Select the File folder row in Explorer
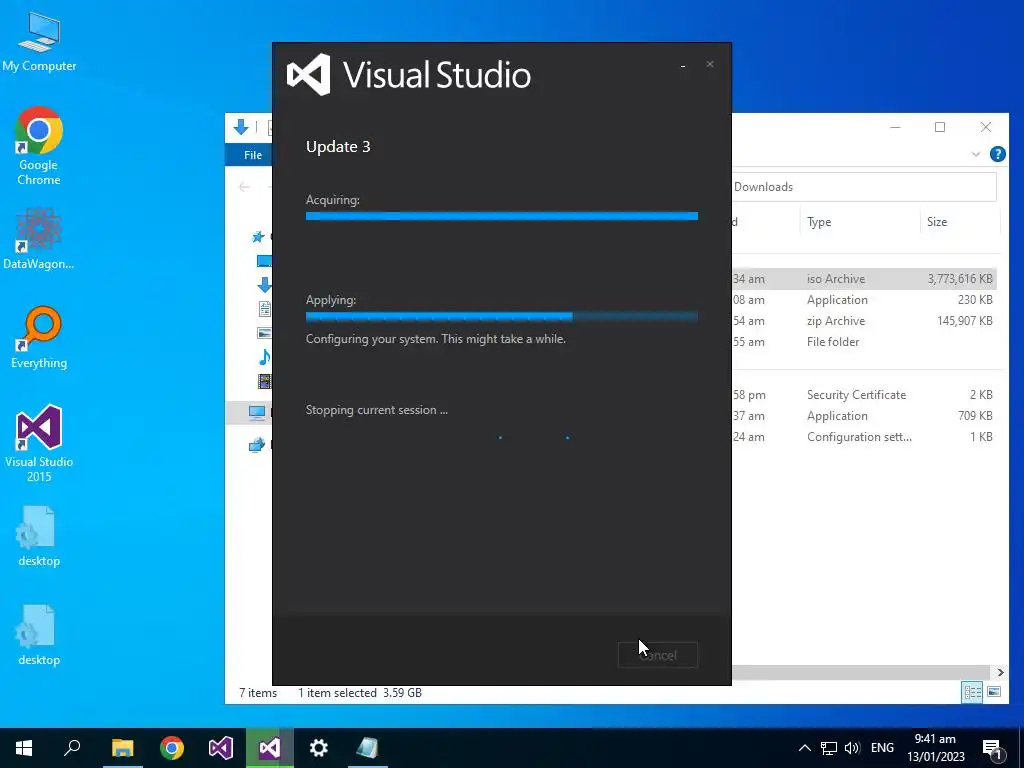 [x=863, y=342]
